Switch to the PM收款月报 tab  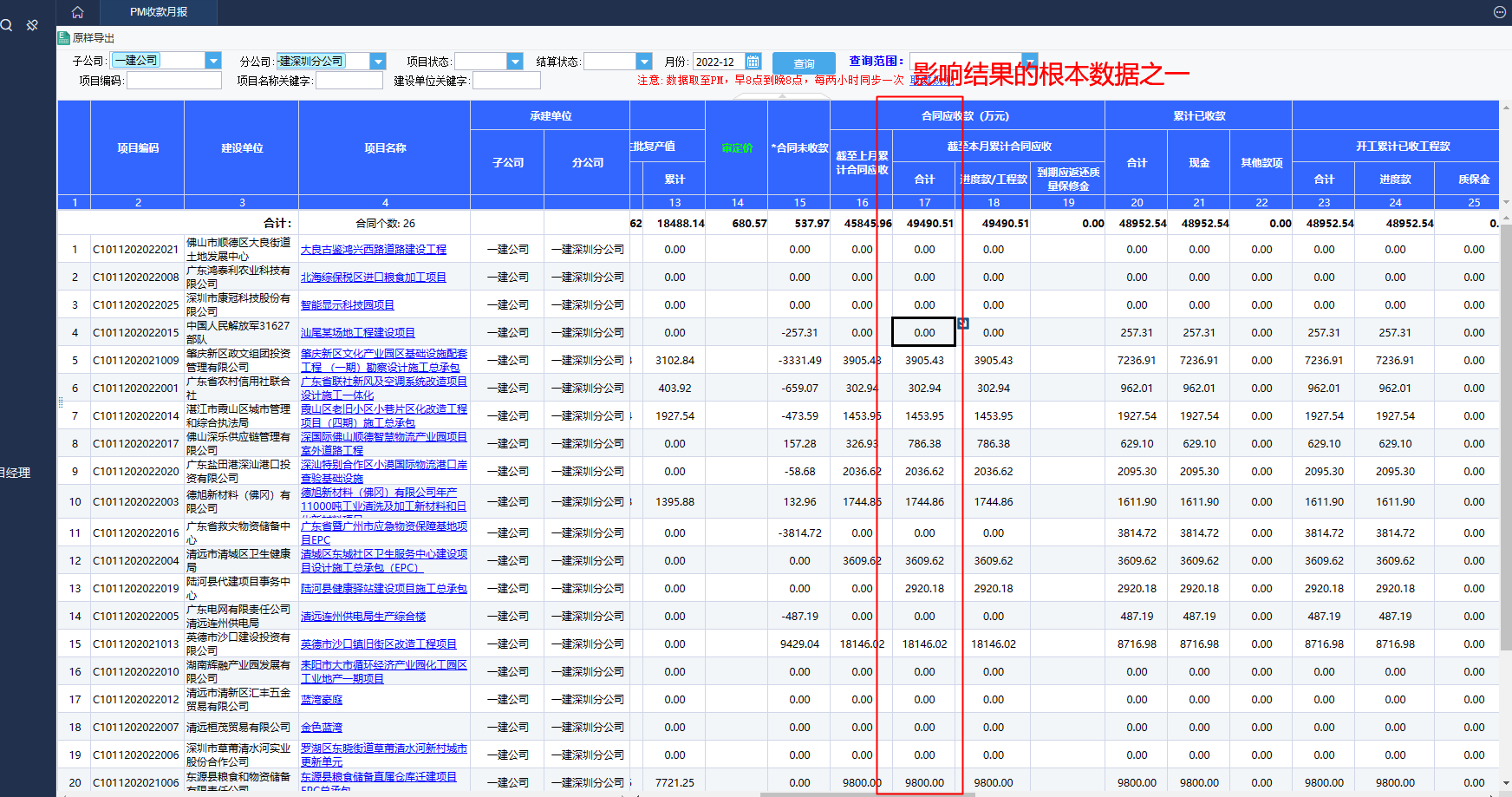click(x=159, y=12)
